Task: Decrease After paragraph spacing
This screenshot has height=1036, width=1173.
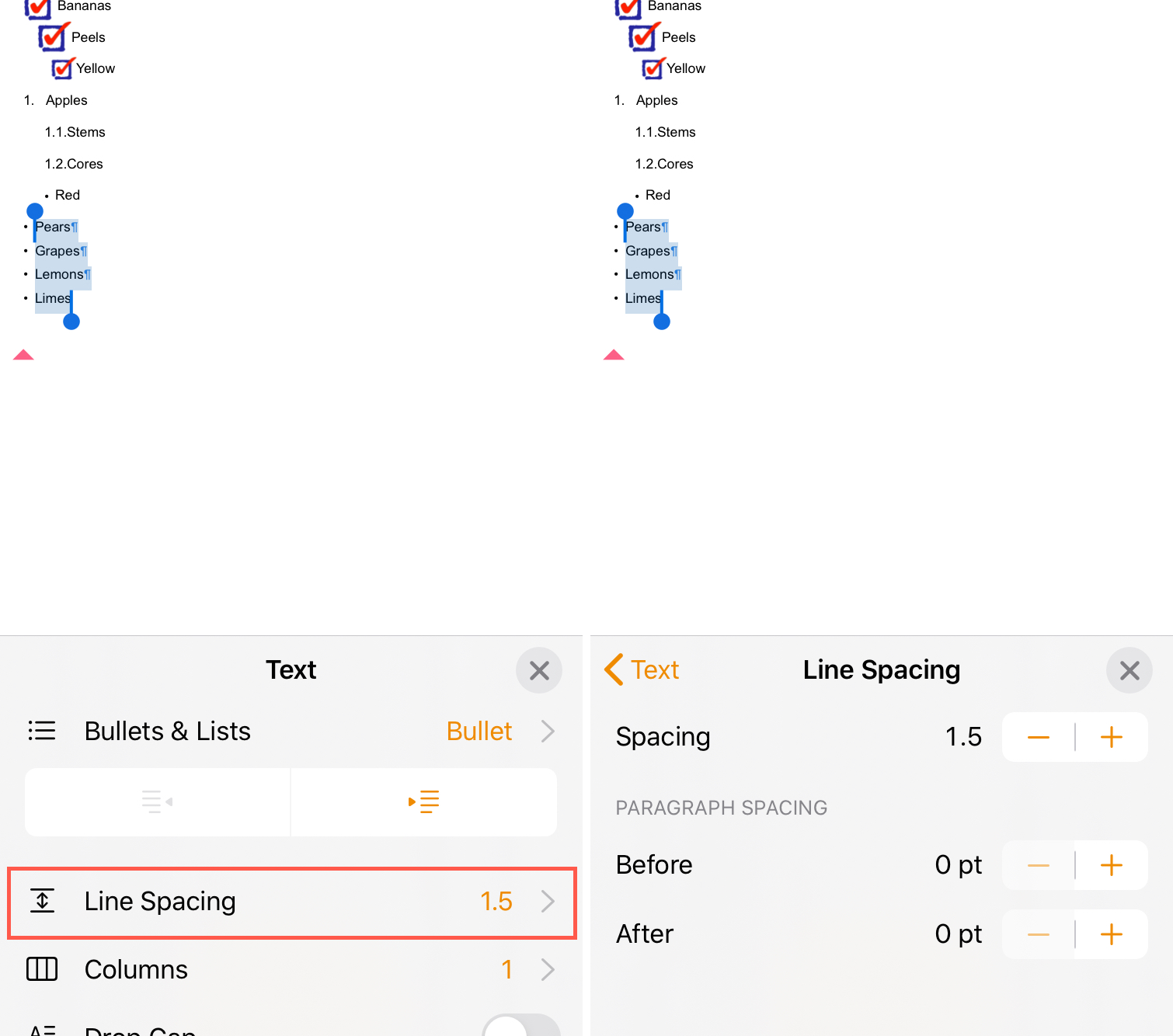Action: 1039,934
